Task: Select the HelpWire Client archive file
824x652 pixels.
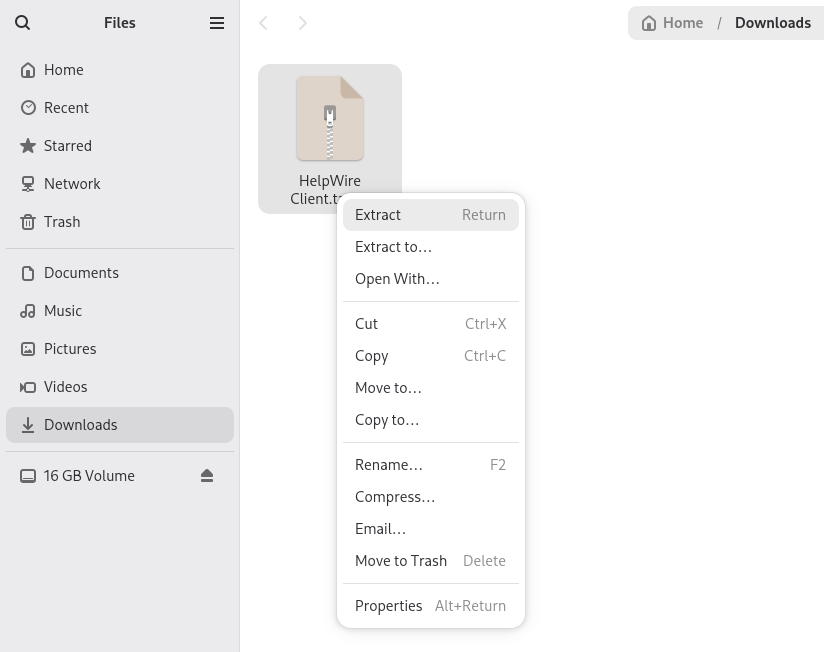Action: pyautogui.click(x=329, y=139)
